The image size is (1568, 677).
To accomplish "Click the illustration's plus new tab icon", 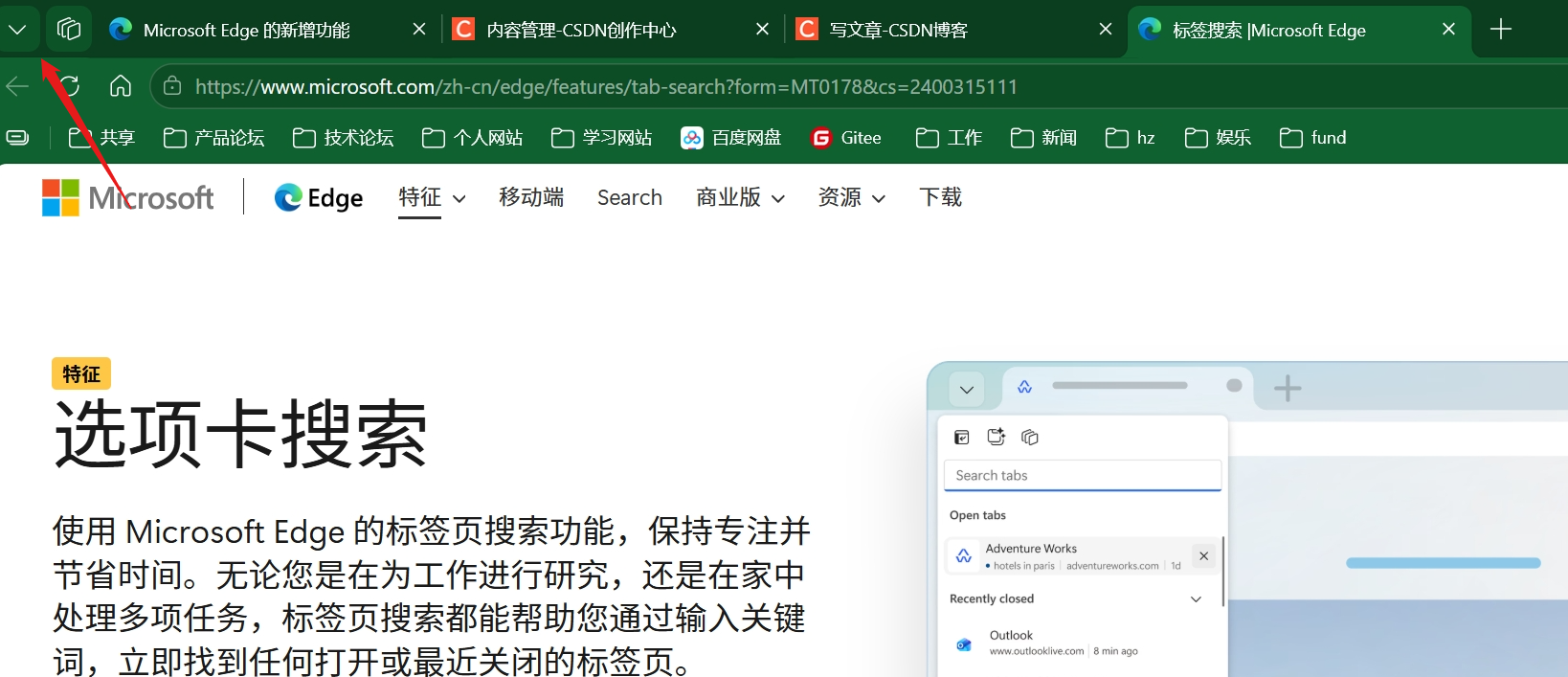I will [1288, 388].
